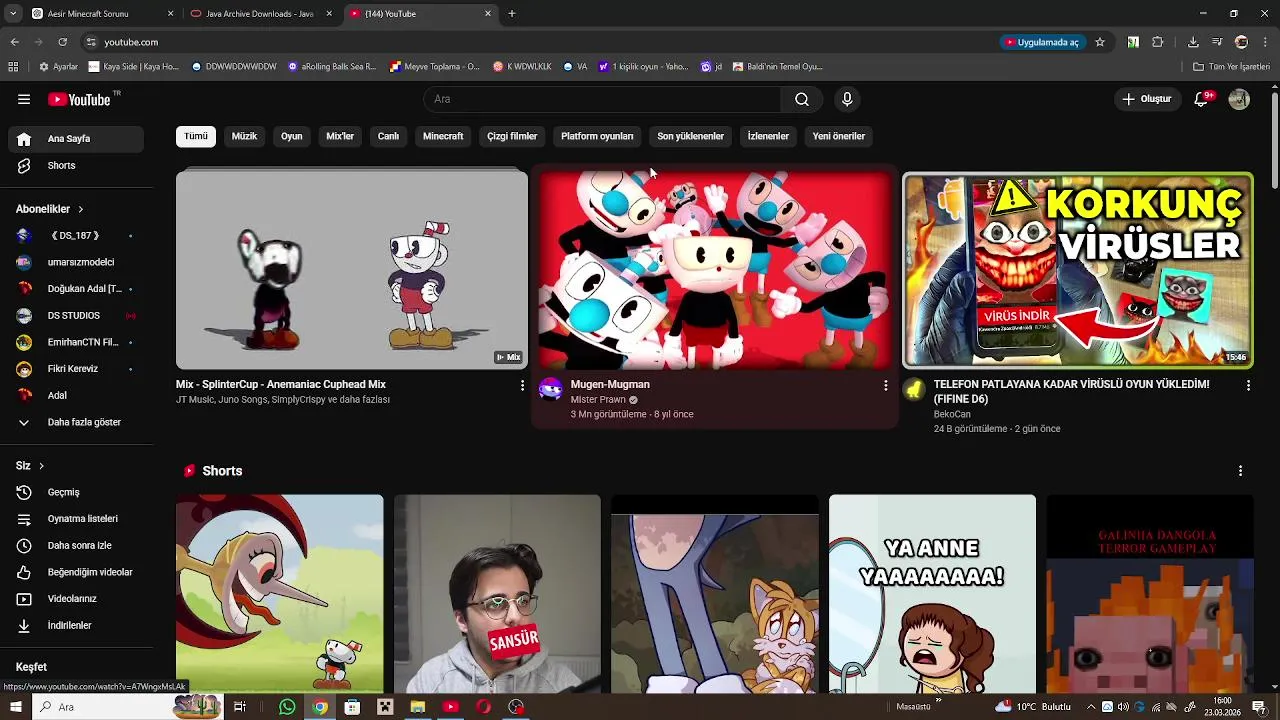1280x720 pixels.
Task: Click the search magnifier button
Action: tap(802, 99)
